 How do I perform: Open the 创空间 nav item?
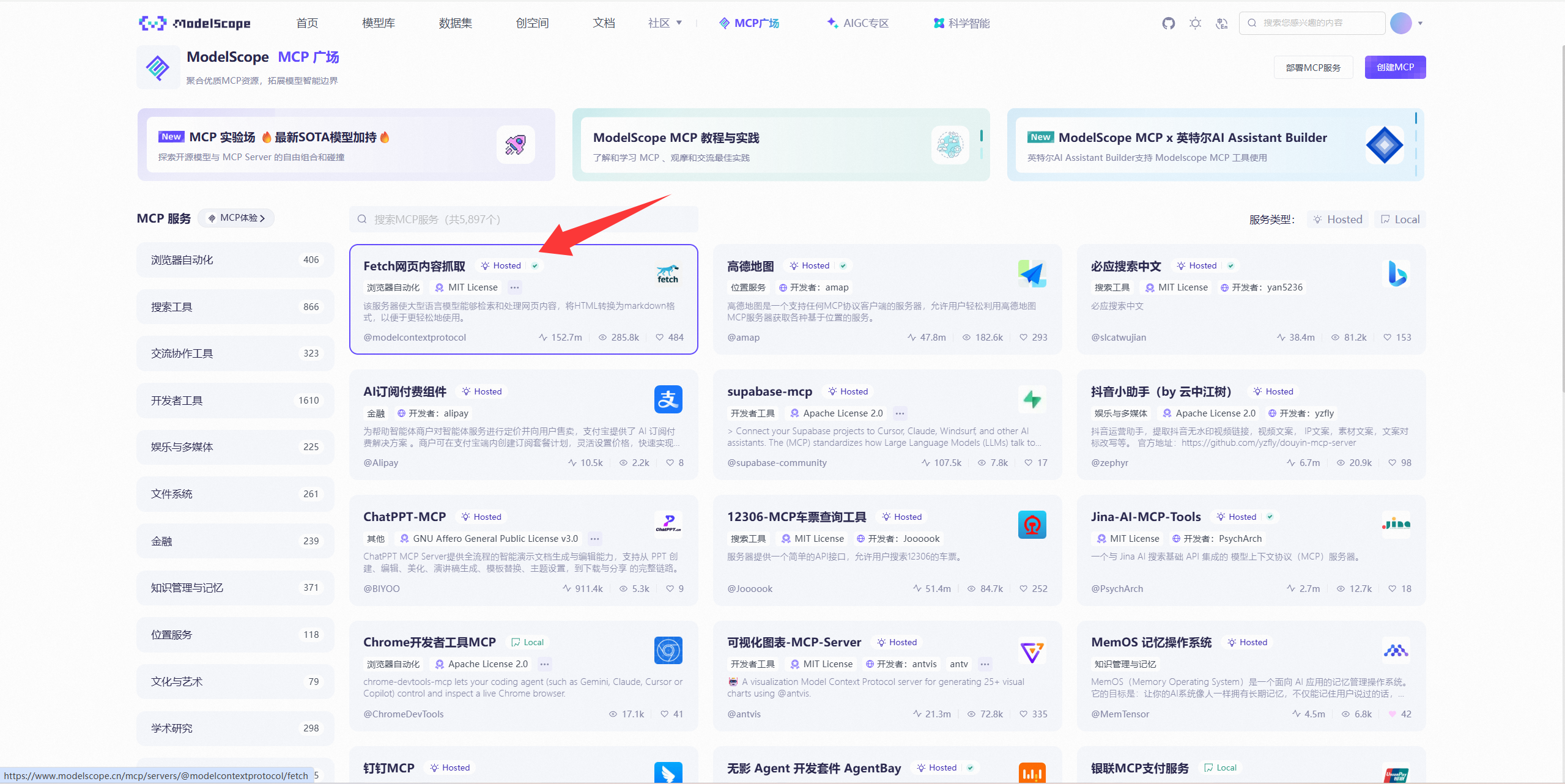[x=532, y=23]
